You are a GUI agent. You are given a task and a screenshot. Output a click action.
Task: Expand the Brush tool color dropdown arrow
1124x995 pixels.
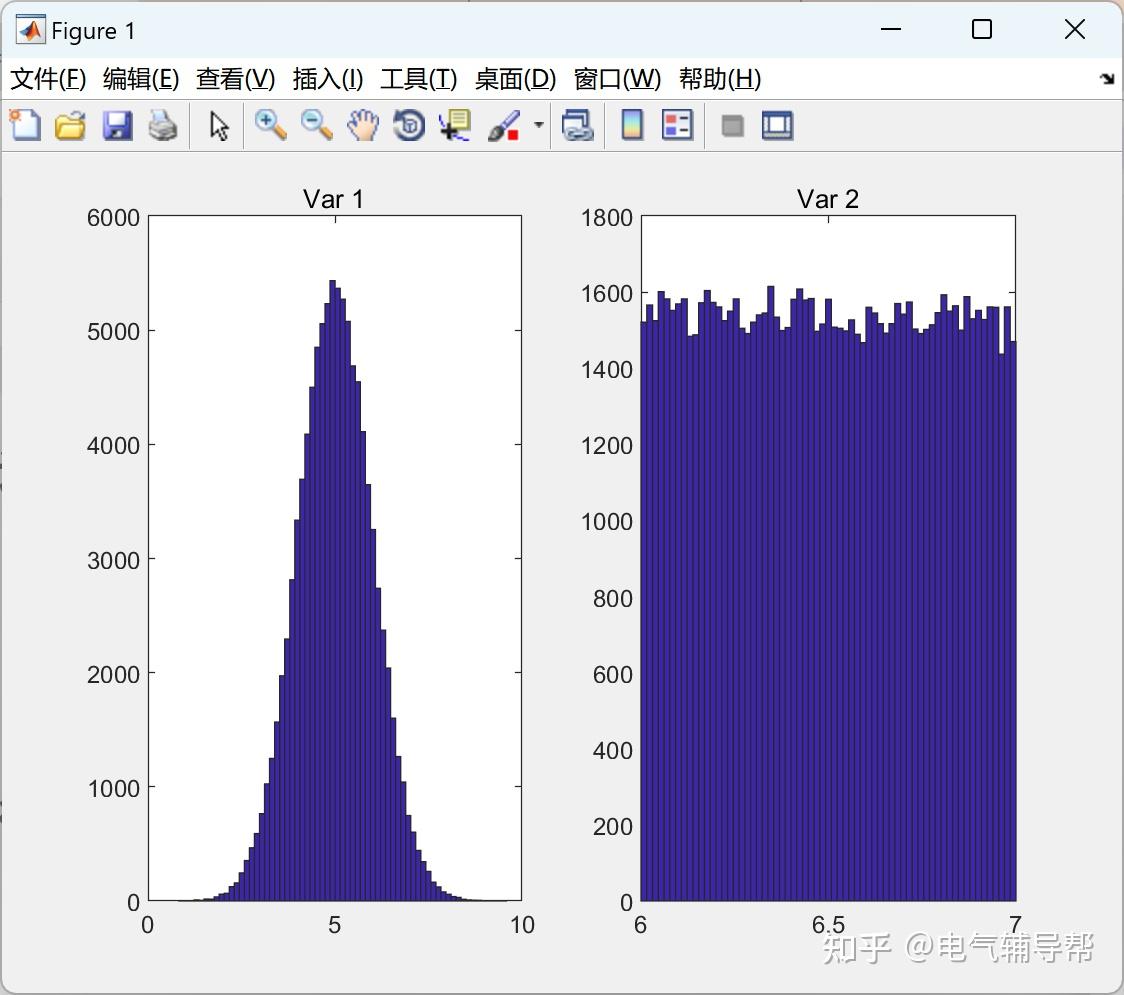[538, 125]
